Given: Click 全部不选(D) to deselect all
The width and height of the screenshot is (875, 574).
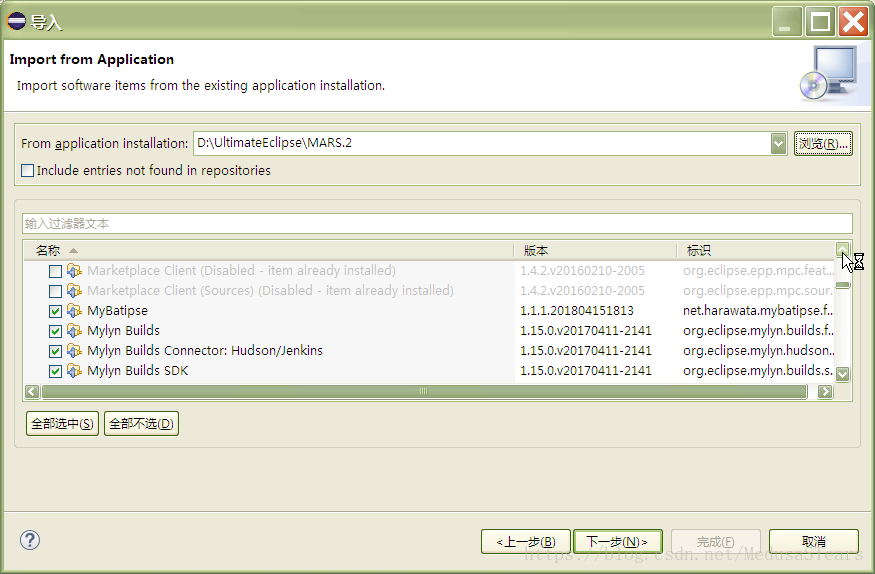Looking at the screenshot, I should [x=141, y=423].
